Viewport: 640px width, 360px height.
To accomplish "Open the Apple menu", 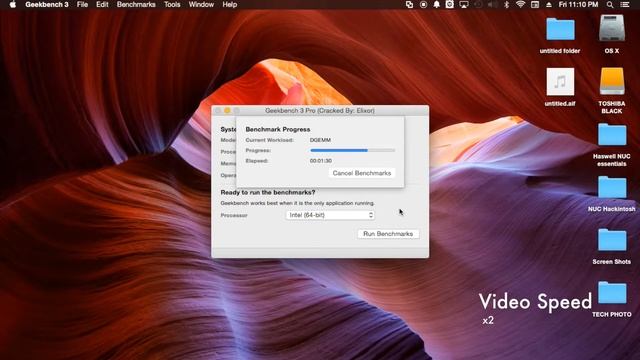I will click(x=13, y=4).
